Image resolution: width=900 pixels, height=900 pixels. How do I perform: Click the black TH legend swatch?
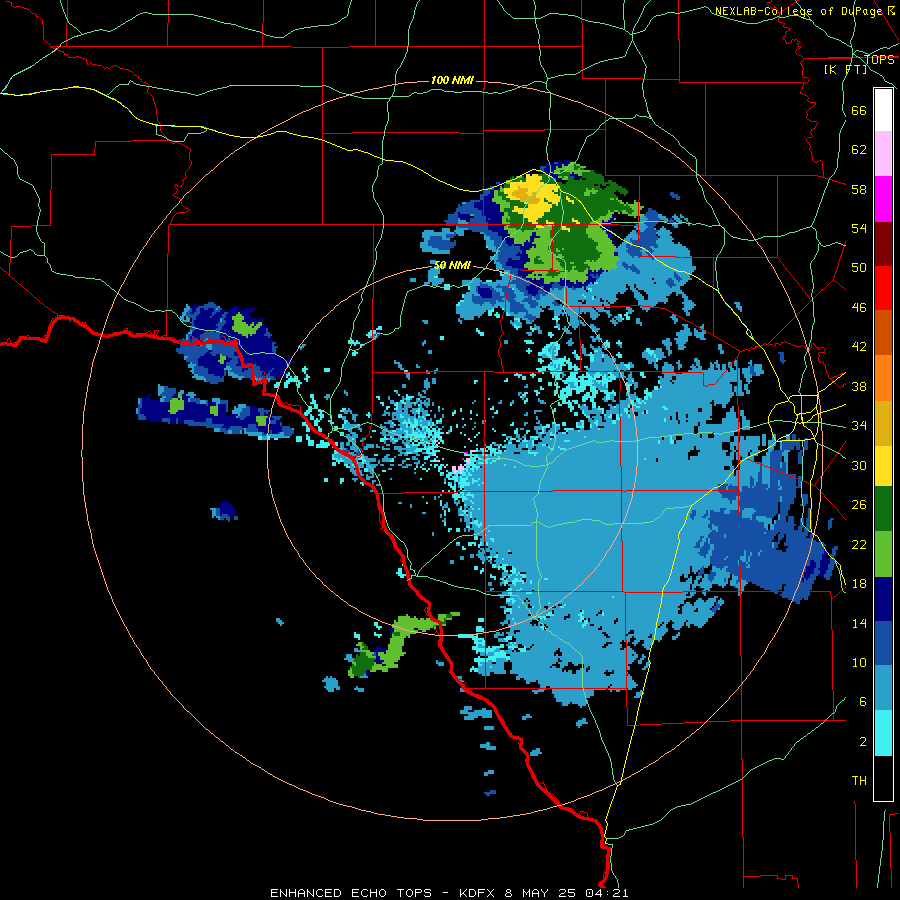(x=883, y=778)
